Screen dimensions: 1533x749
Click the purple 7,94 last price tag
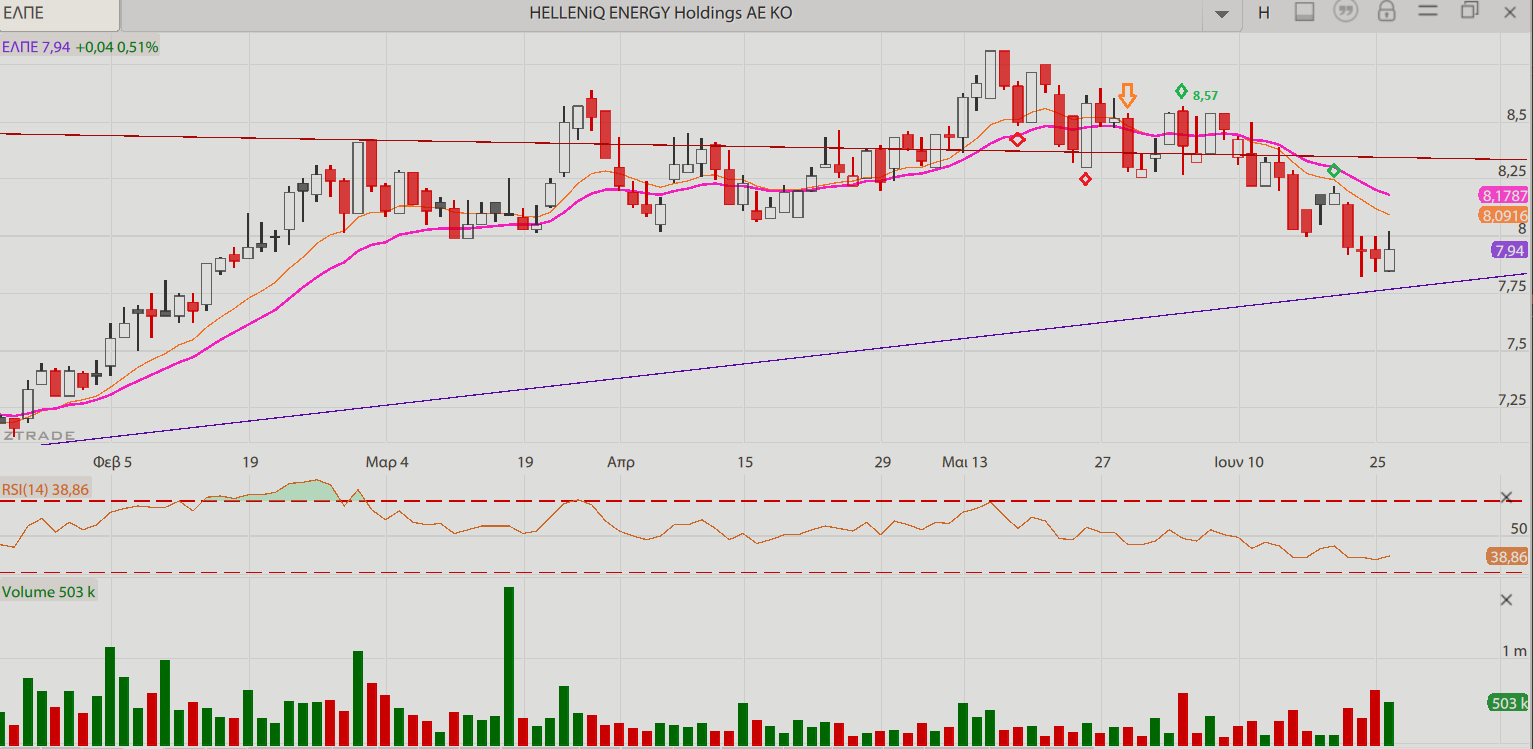click(x=1510, y=250)
